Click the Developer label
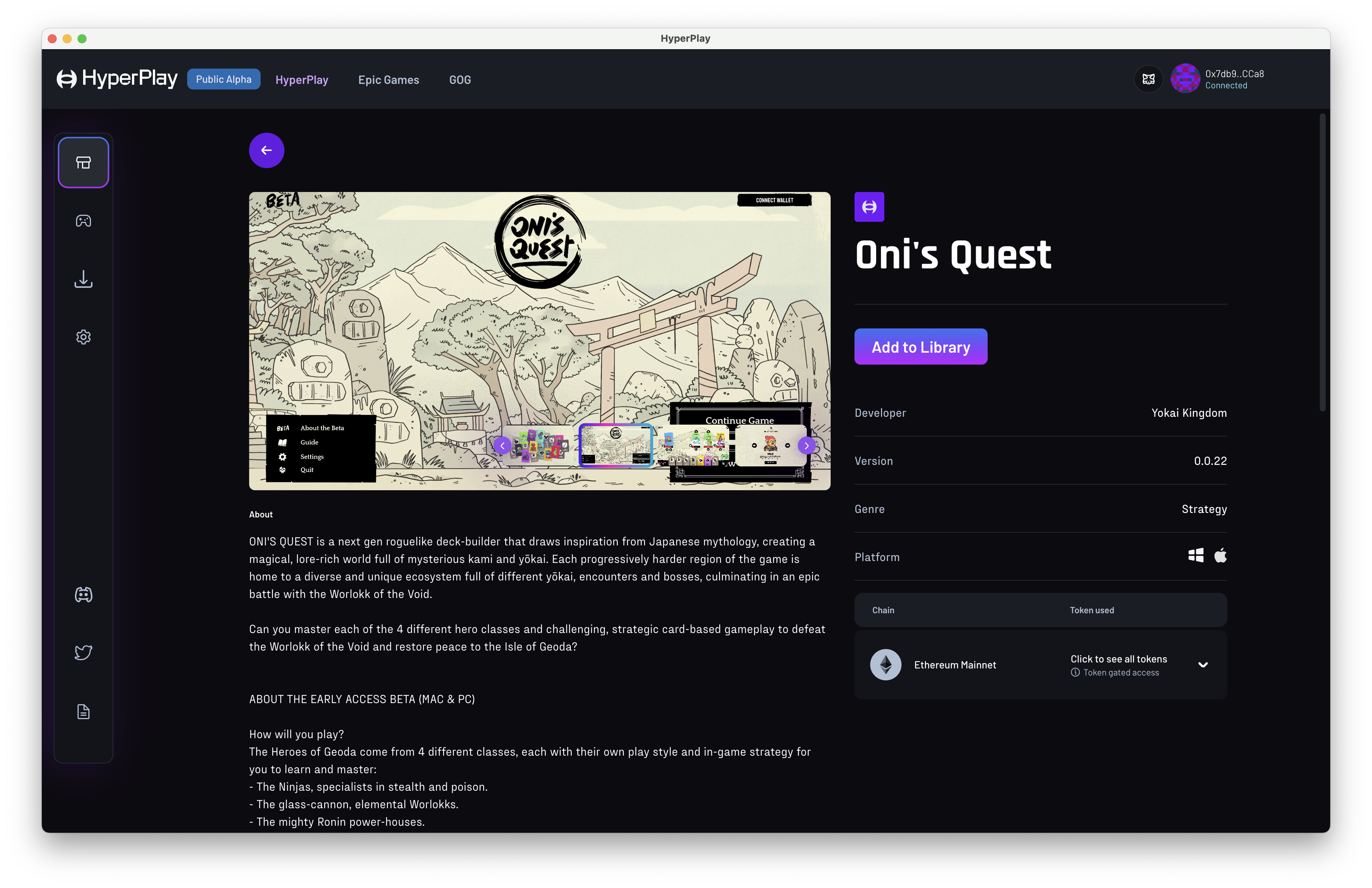Screen dimensions: 1372x888 pos(880,413)
